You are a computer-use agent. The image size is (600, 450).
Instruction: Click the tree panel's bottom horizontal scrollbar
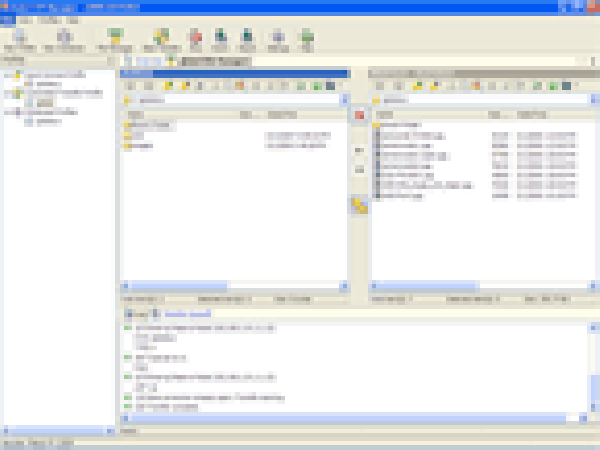(57, 431)
